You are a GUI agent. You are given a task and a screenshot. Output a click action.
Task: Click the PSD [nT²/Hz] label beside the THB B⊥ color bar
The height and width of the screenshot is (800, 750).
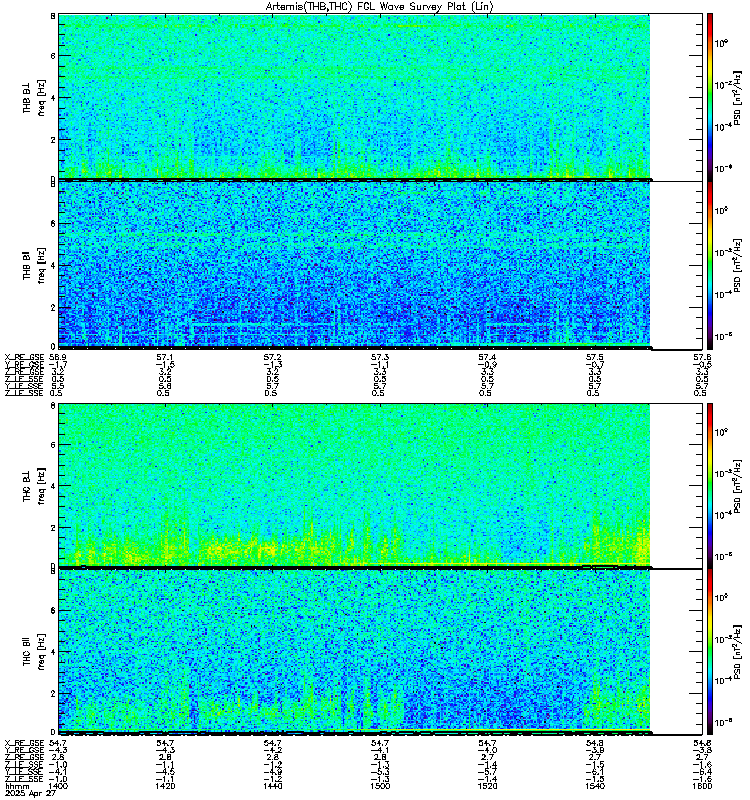point(737,97)
